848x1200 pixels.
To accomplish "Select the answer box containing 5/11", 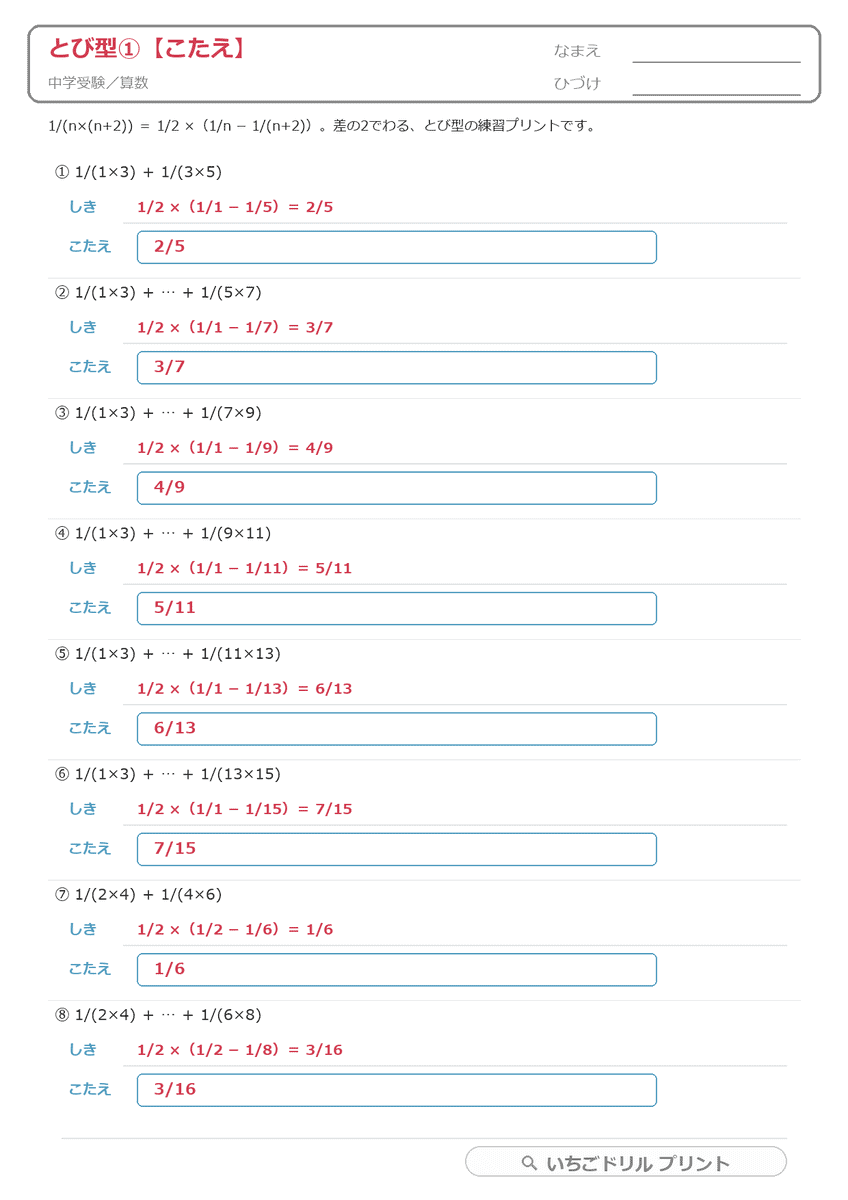I will tap(397, 608).
